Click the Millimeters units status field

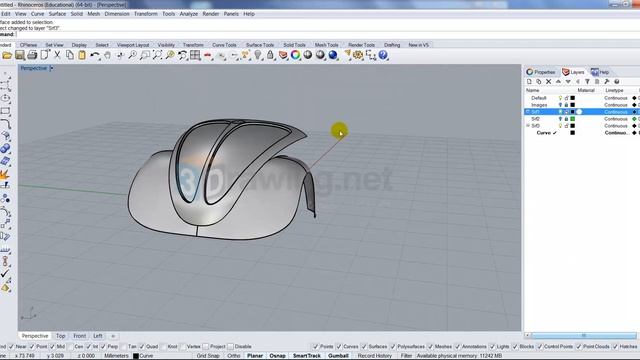coord(116,356)
